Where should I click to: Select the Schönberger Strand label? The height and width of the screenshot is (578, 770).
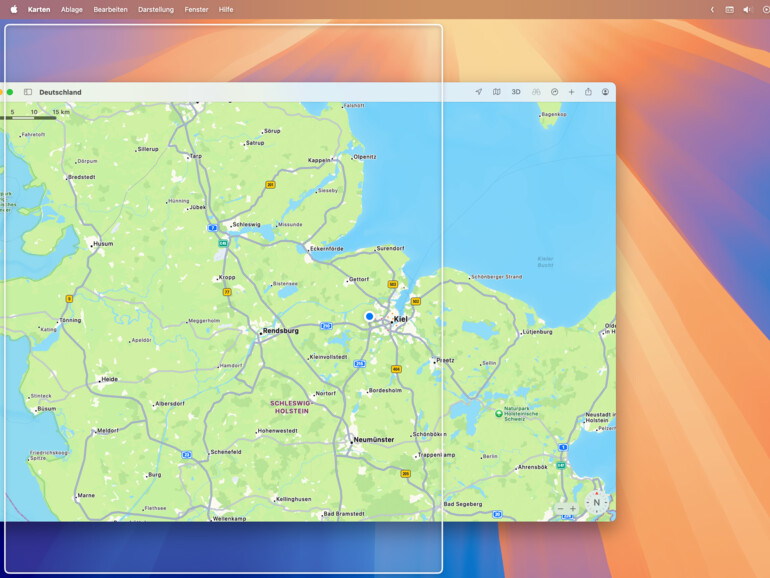(496, 277)
